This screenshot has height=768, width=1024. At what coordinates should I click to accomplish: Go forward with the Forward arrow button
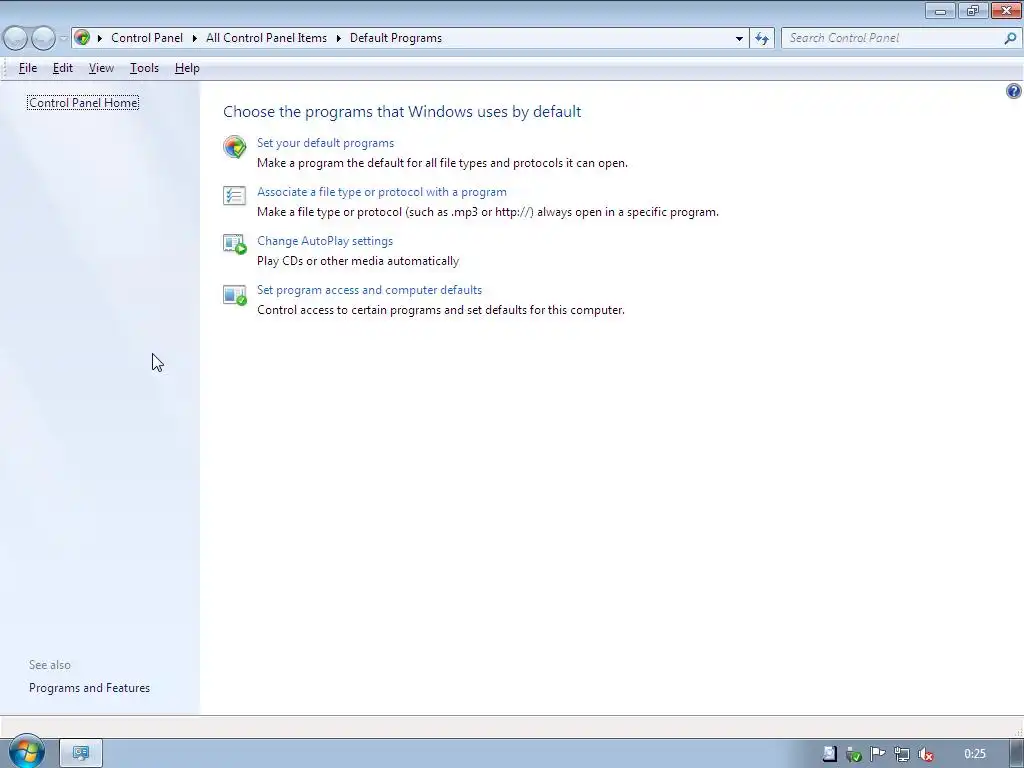[43, 38]
